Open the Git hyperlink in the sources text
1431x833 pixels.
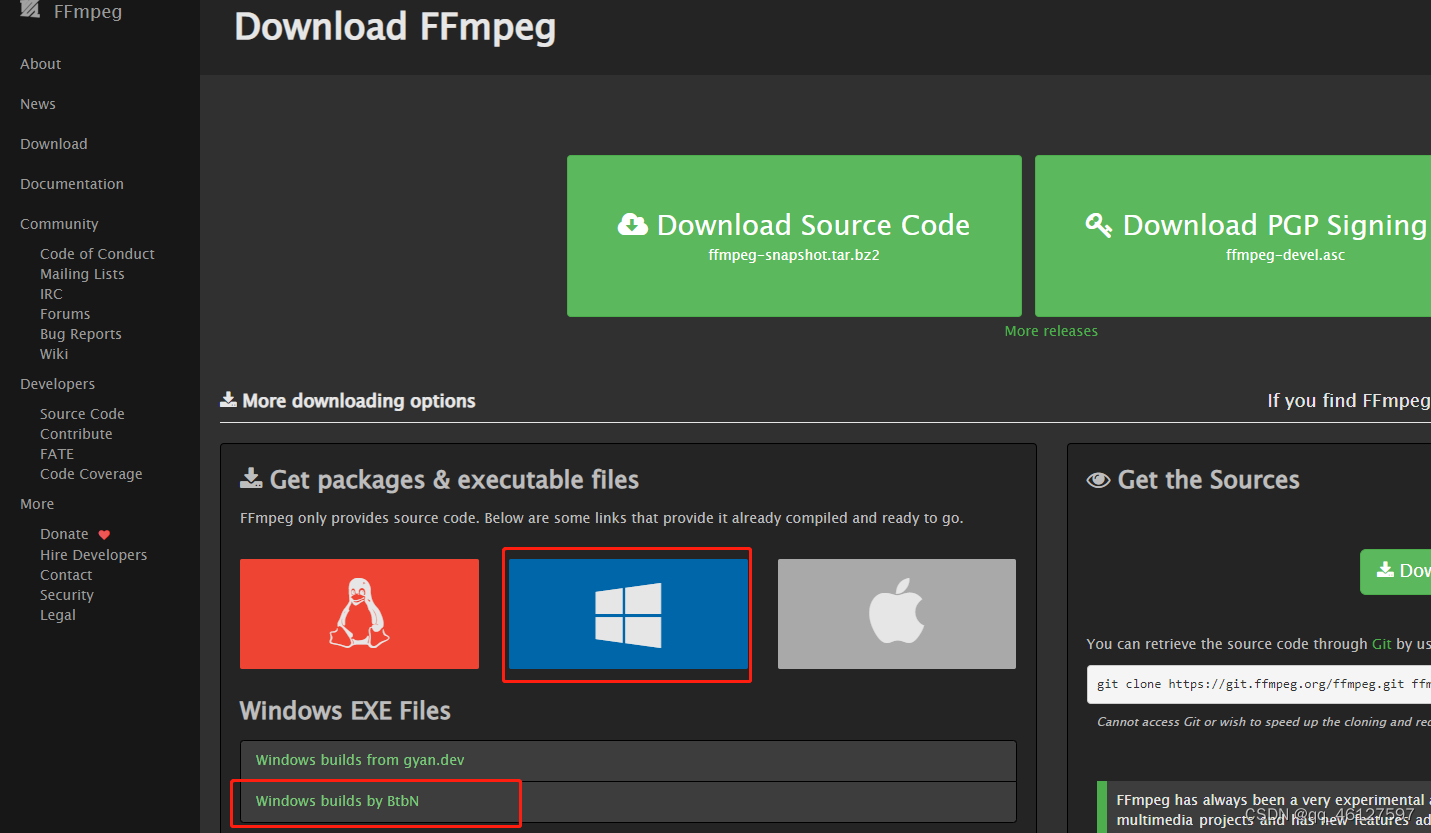[1381, 644]
